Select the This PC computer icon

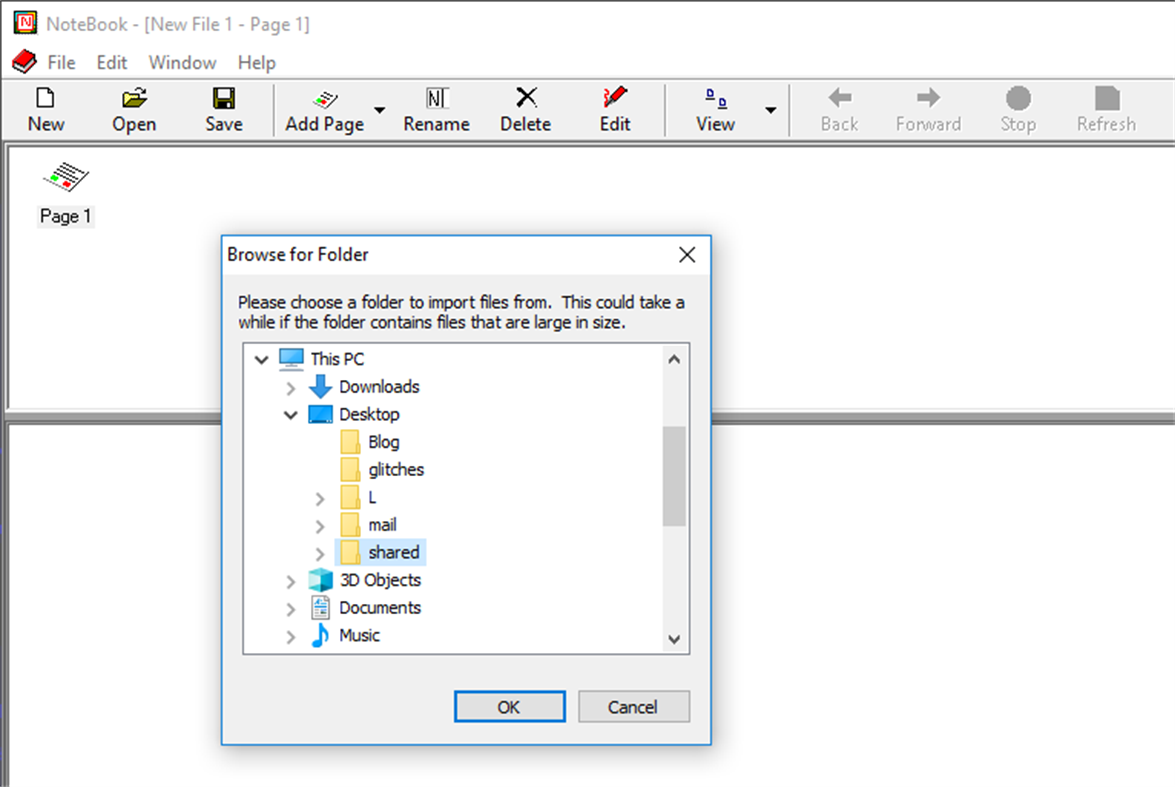[292, 359]
